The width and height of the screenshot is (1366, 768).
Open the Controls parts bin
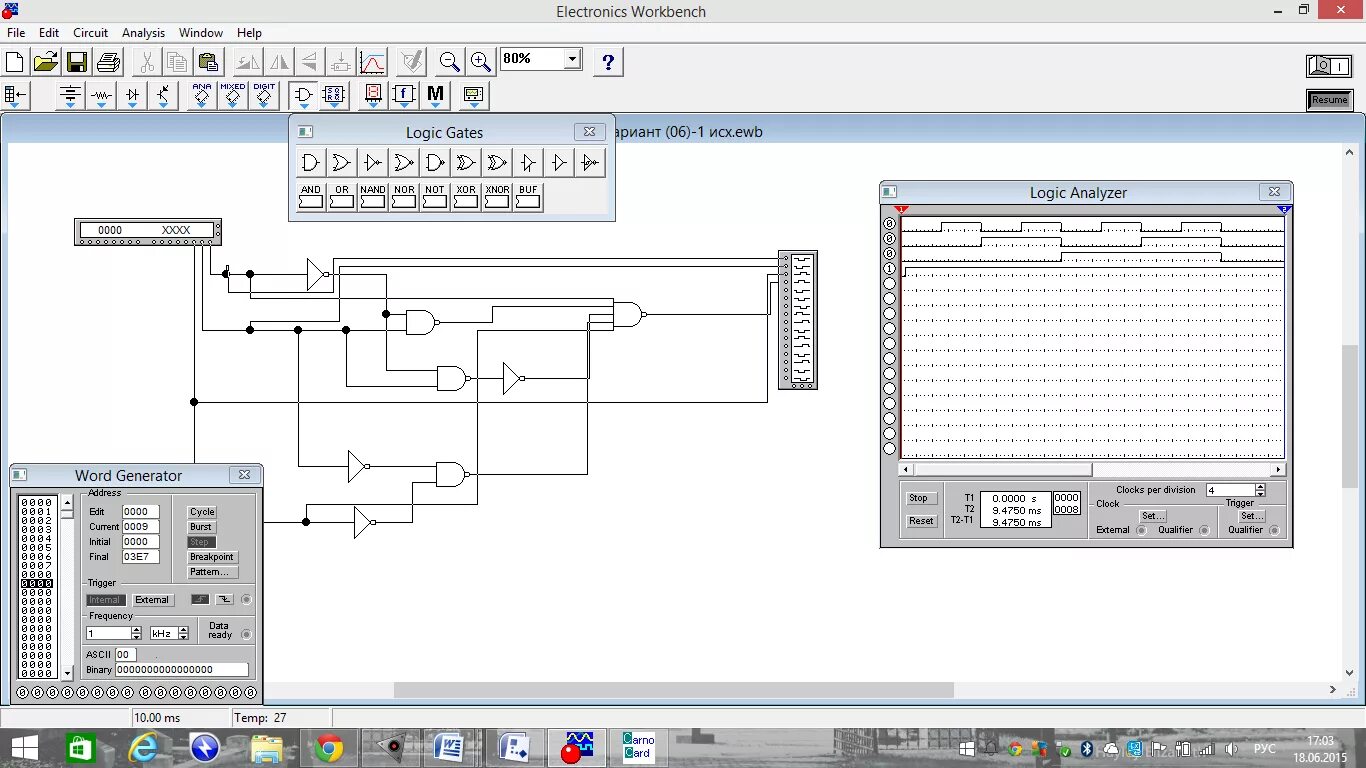coord(404,96)
